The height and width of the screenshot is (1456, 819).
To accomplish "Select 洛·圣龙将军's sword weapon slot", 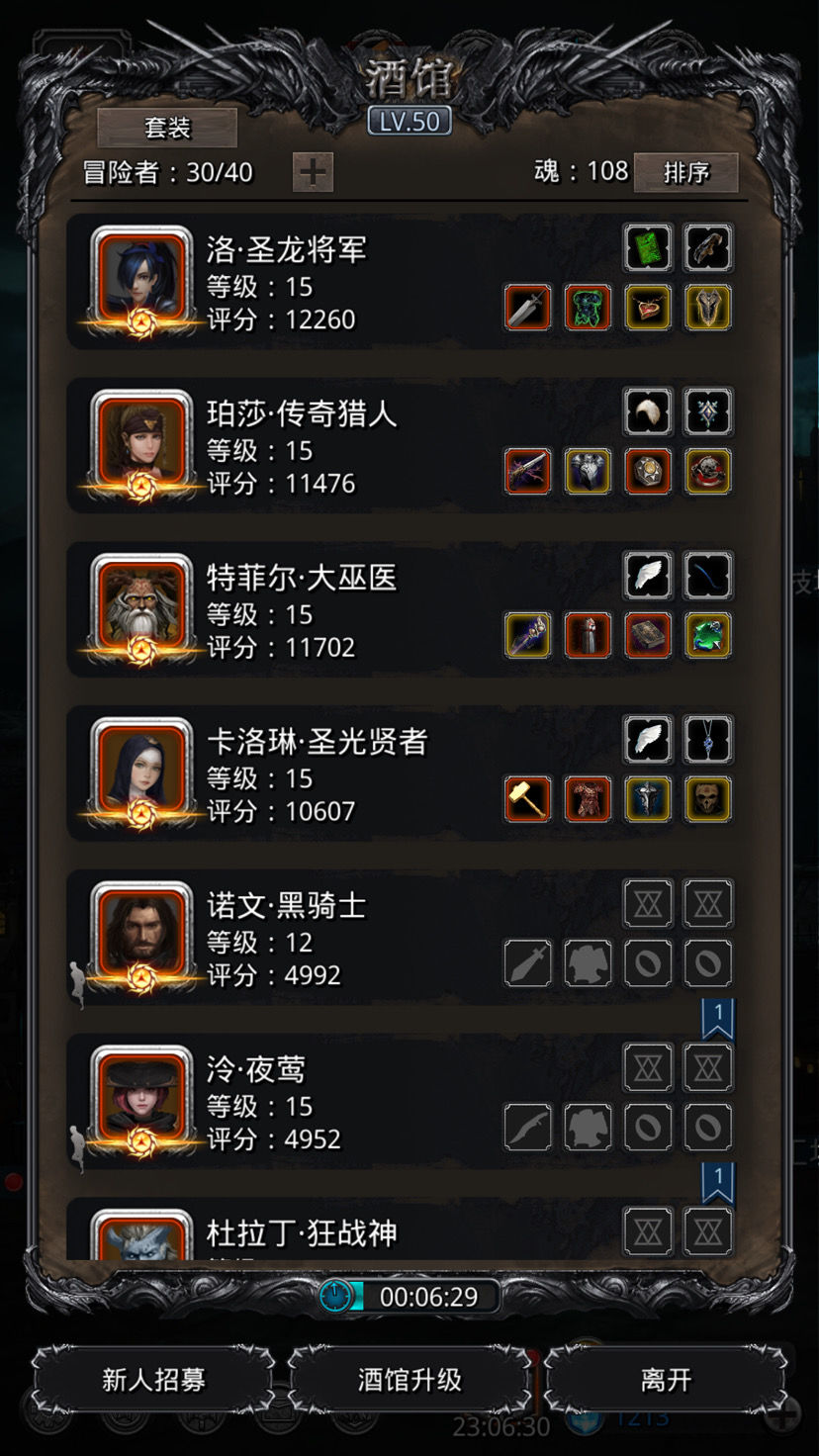I will click(x=528, y=308).
